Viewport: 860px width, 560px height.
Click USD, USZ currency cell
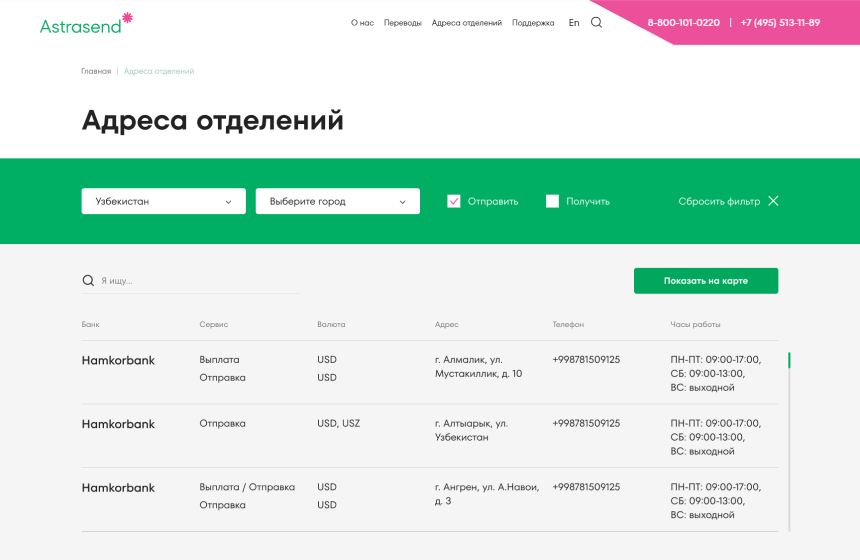338,423
